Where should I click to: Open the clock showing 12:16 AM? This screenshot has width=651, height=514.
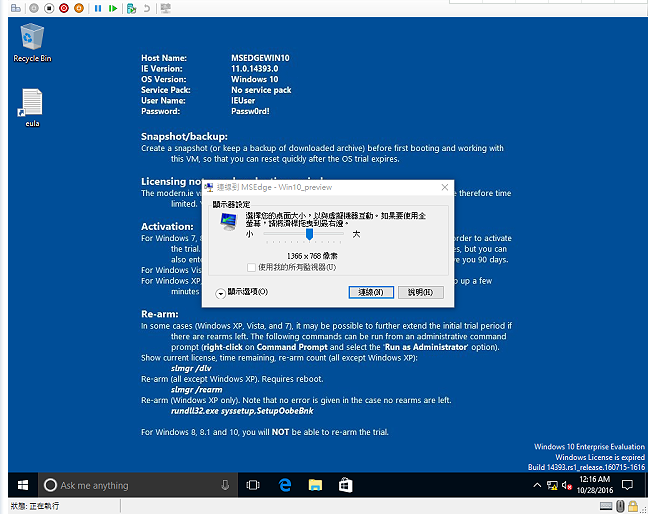click(595, 485)
